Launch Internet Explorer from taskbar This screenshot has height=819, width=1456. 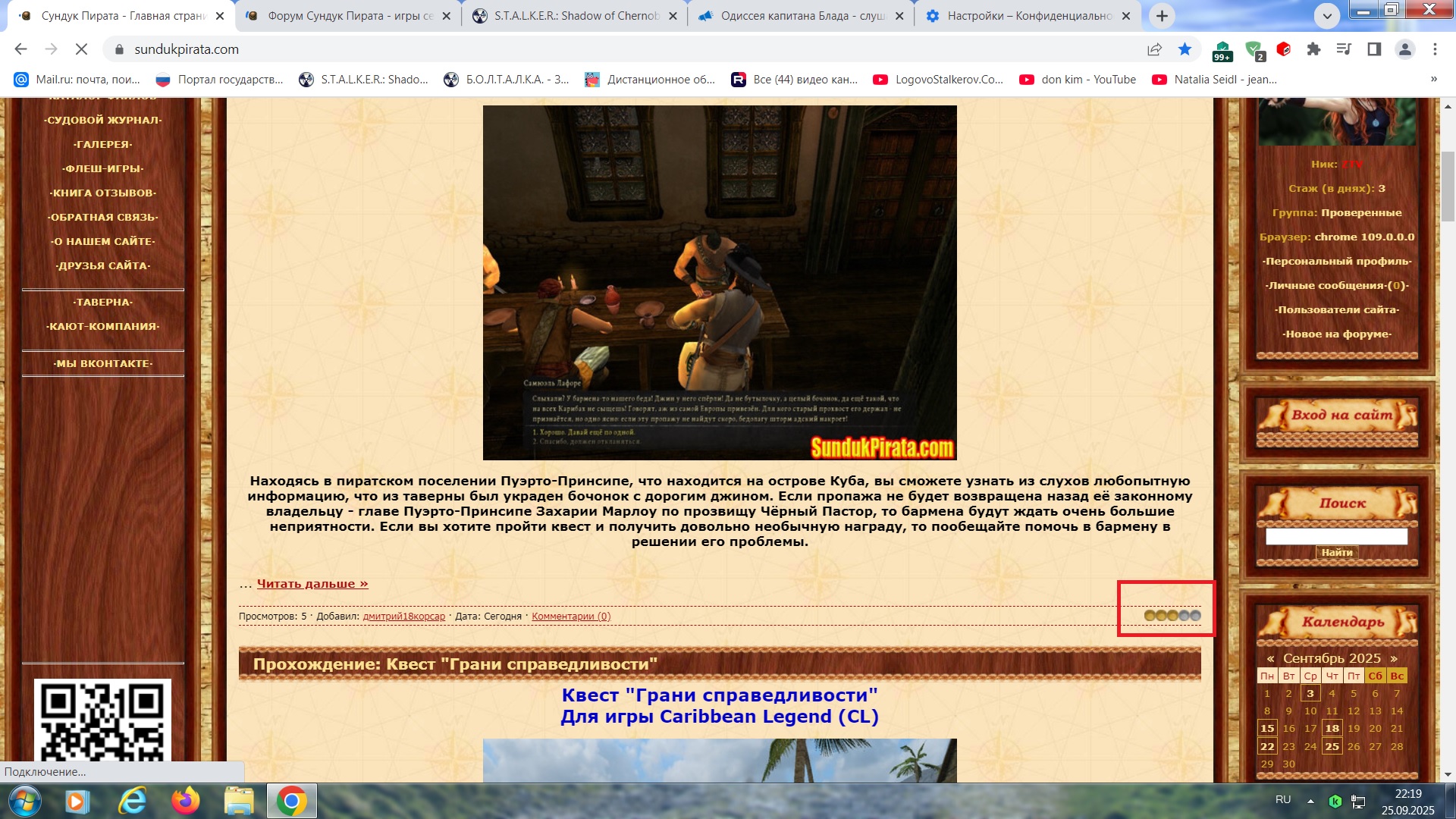[132, 802]
